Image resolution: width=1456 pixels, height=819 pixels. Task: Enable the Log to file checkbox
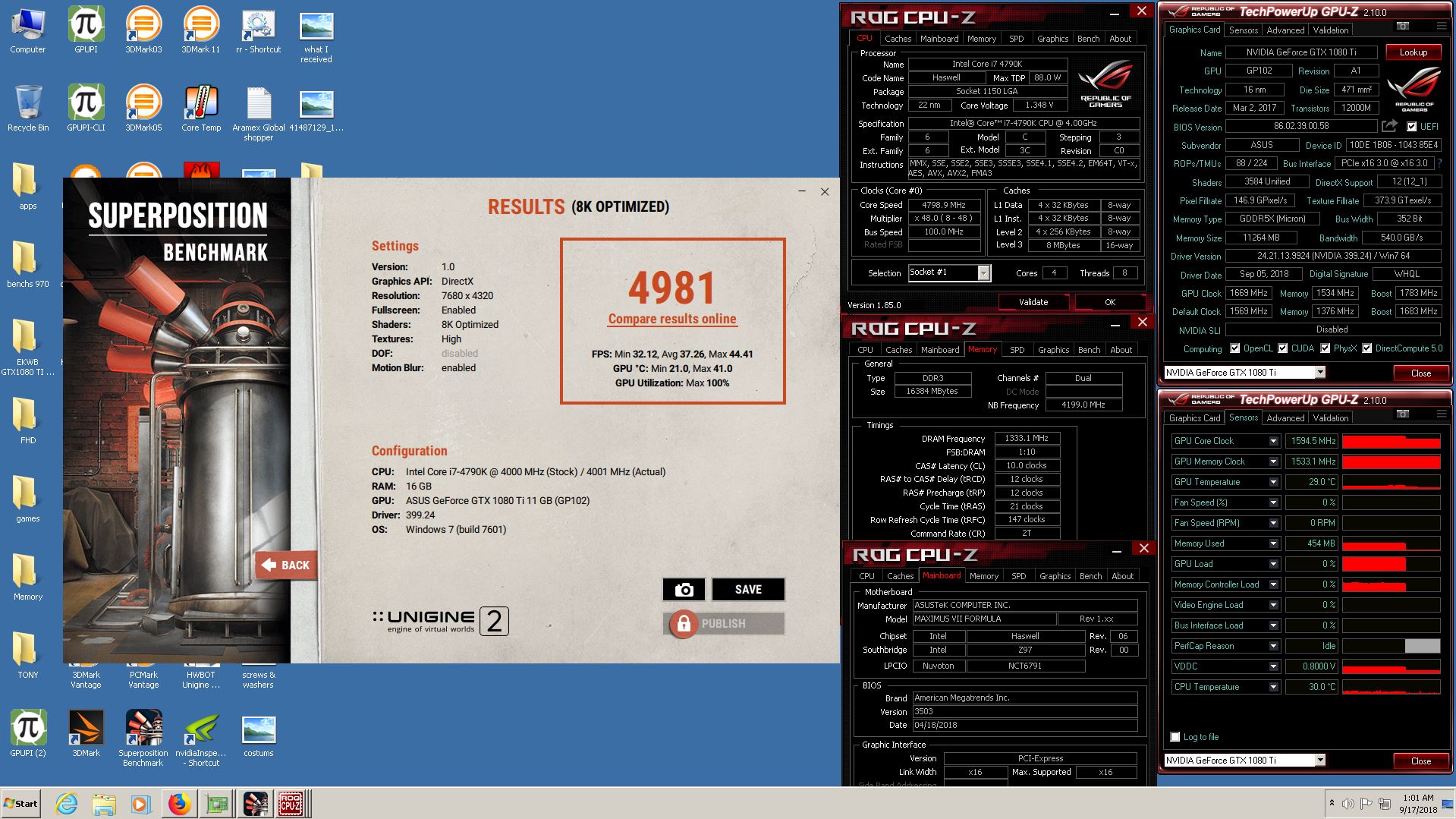click(1175, 737)
